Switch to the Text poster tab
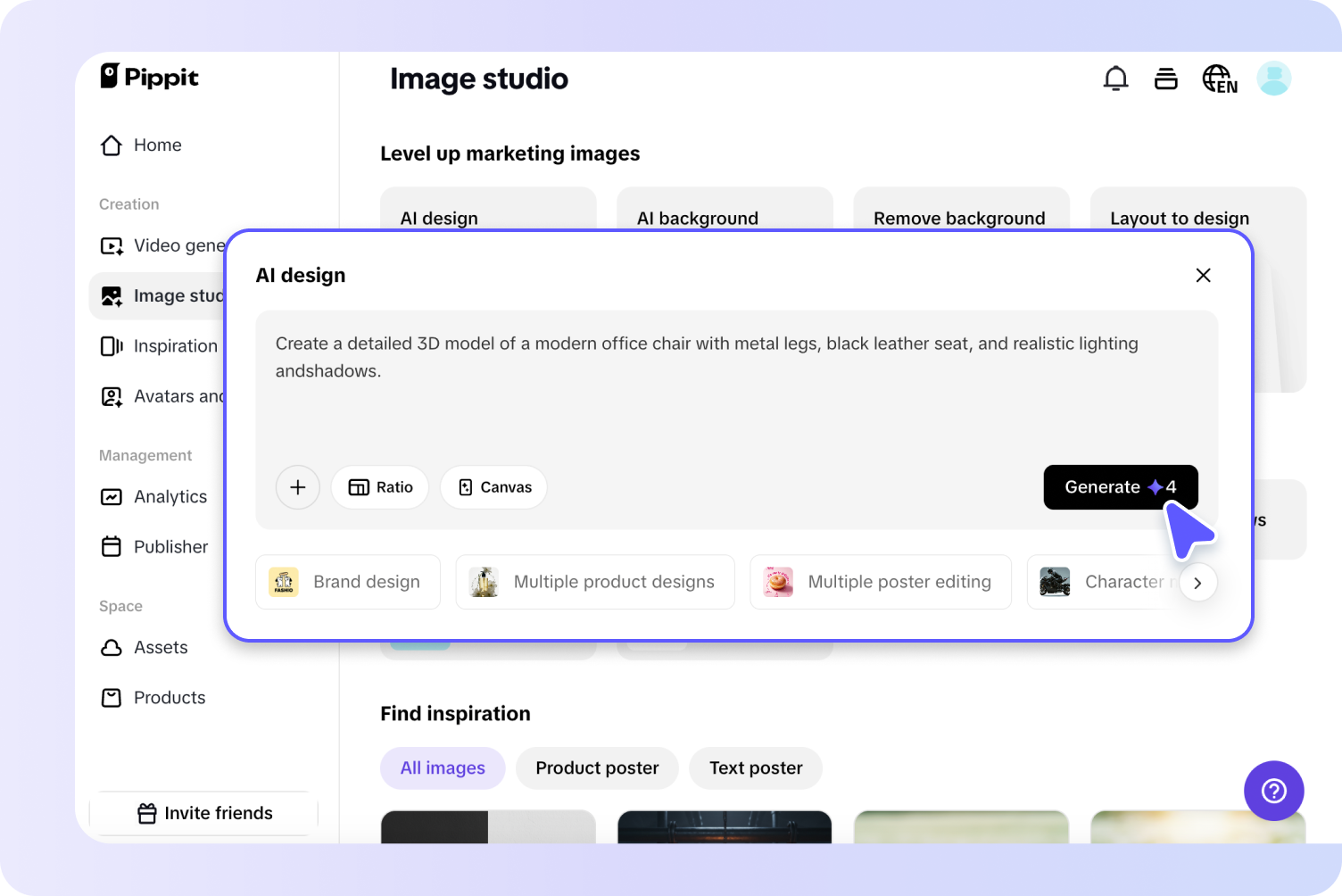Viewport: 1342px width, 896px height. tap(756, 768)
